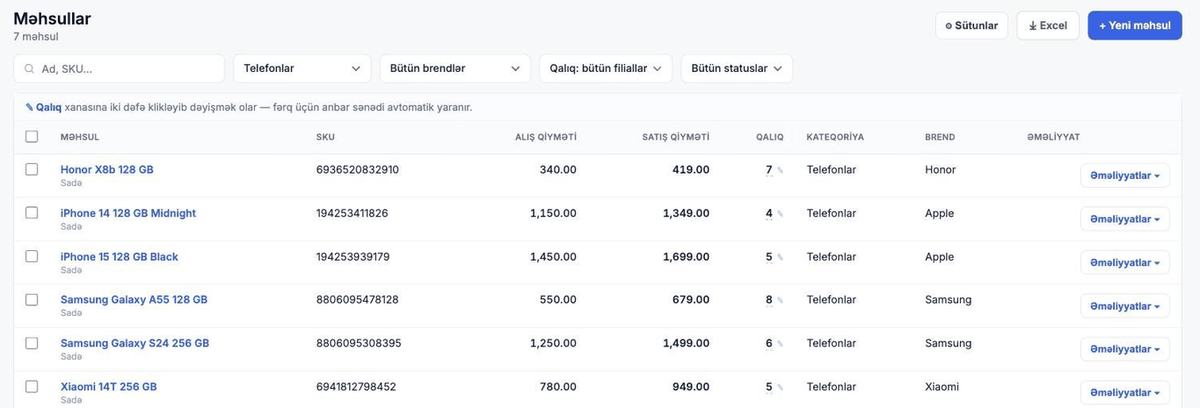Click the sale price 1,699.00
The image size is (1200, 408).
pos(686,257)
